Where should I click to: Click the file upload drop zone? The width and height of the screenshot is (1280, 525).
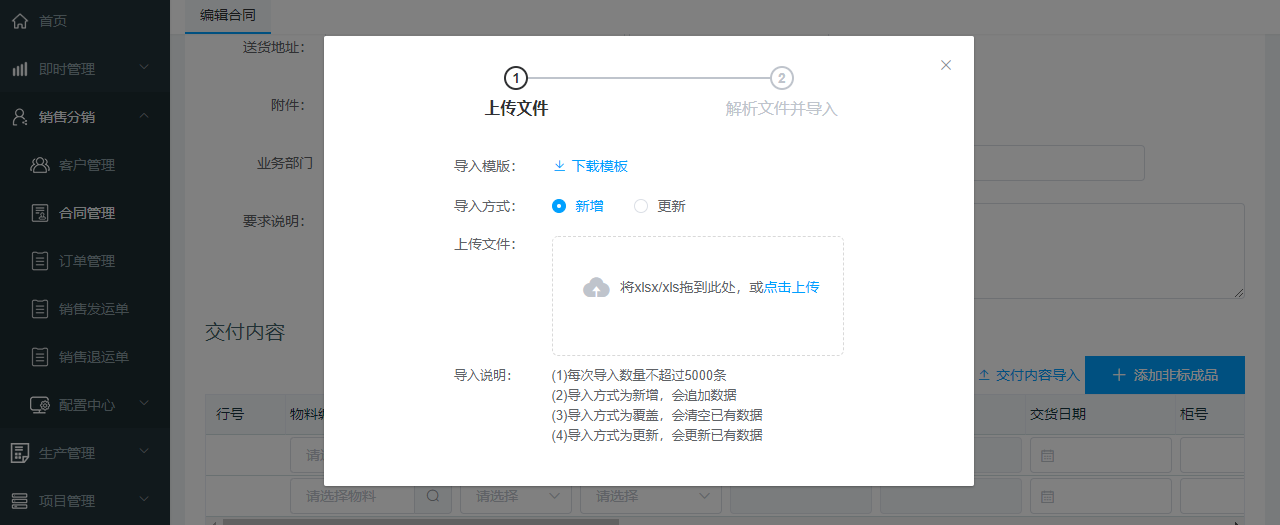click(x=698, y=296)
